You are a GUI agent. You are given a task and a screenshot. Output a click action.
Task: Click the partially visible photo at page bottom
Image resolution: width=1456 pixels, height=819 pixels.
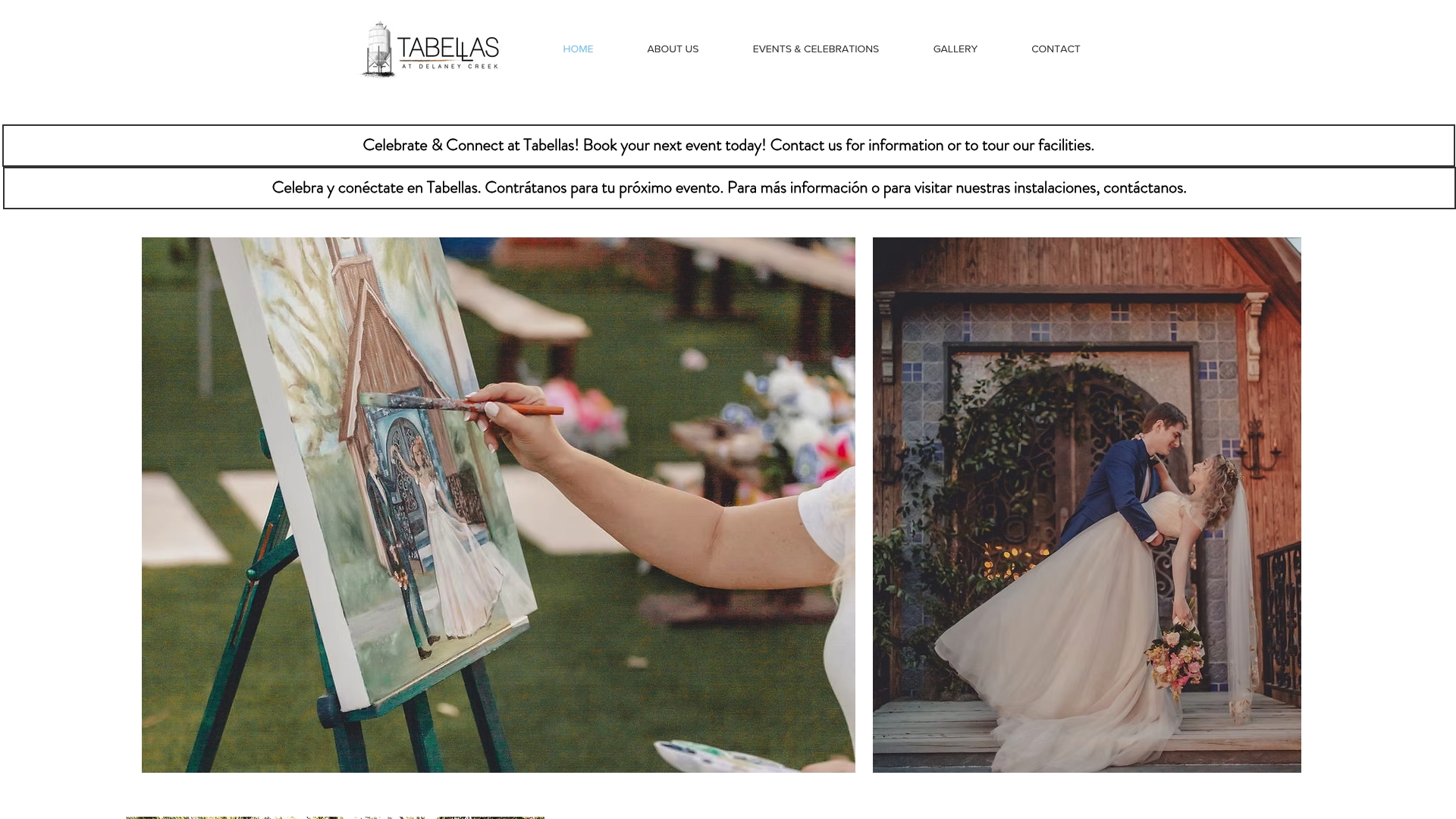click(335, 817)
